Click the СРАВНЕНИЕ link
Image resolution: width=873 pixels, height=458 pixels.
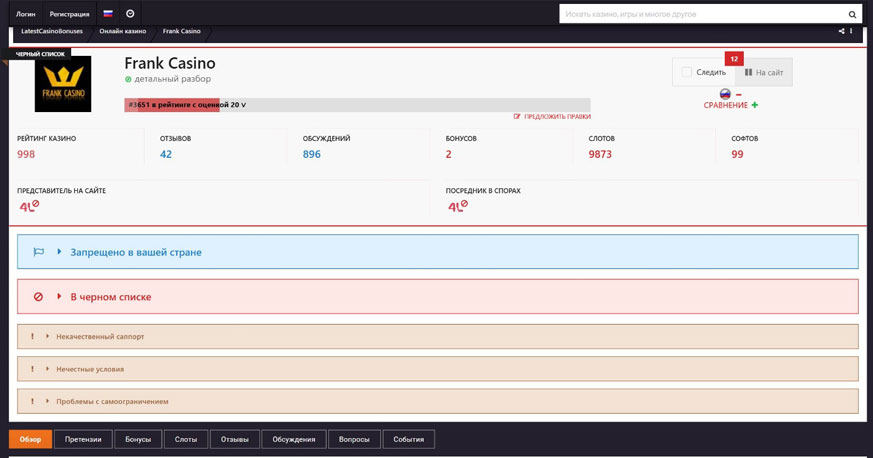click(725, 105)
